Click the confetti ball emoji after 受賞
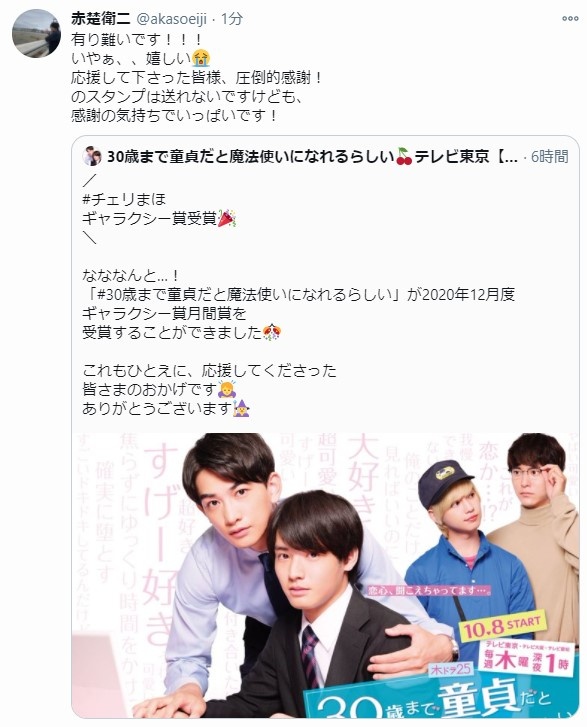This screenshot has width=587, height=727. point(272,332)
